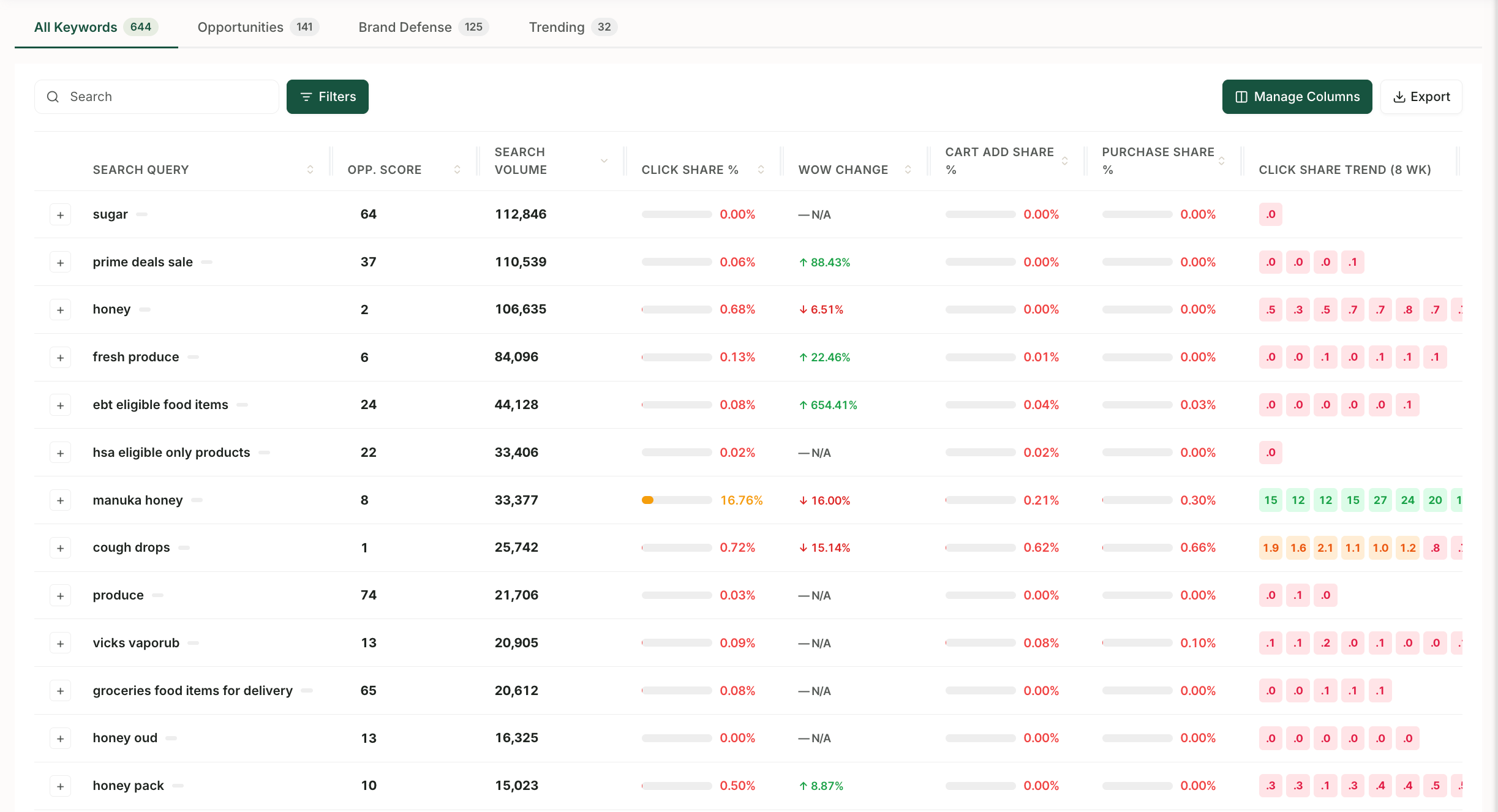Viewport: 1498px width, 812px height.
Task: Click the Manage Columns button
Action: pyautogui.click(x=1297, y=97)
